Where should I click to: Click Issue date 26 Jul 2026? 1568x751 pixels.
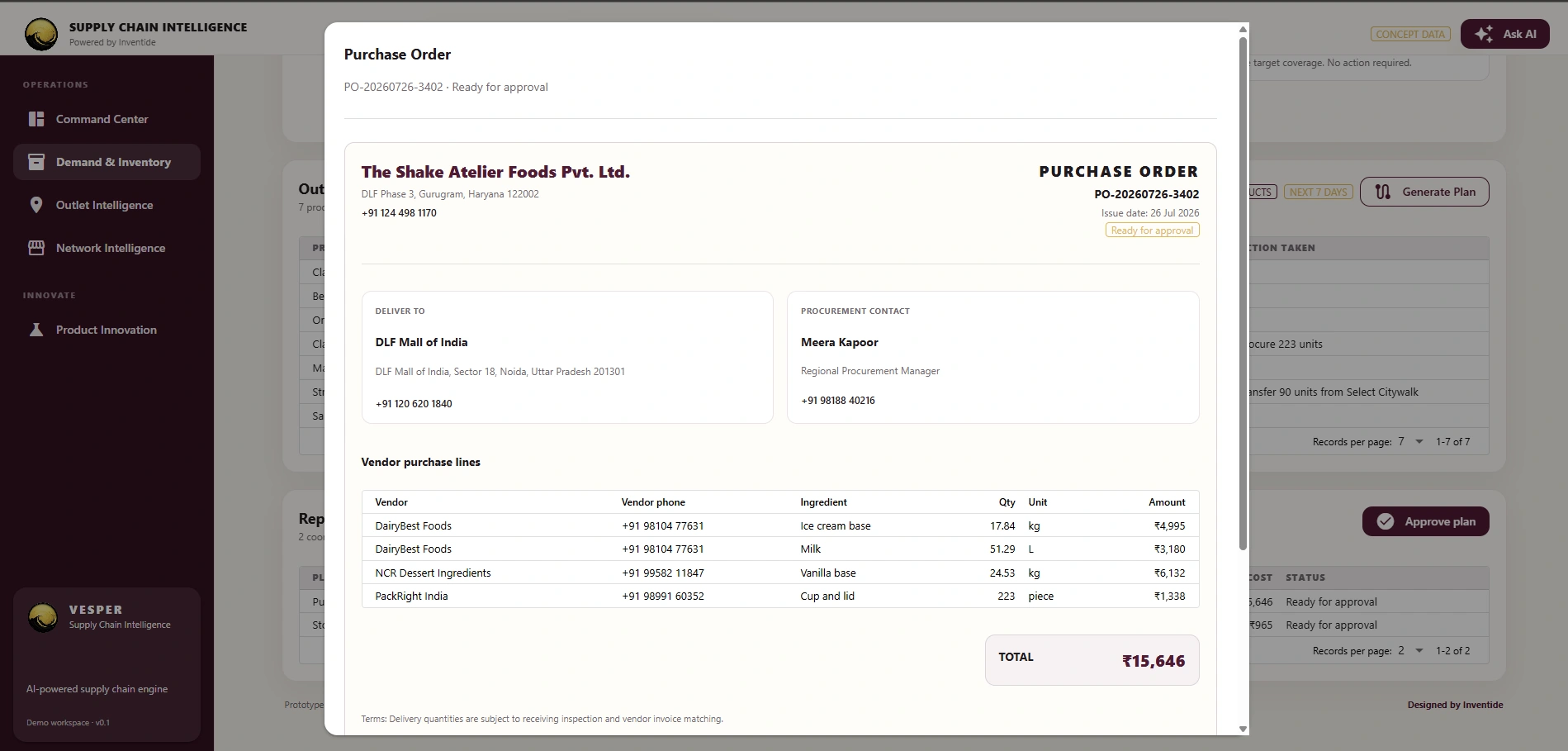click(1150, 213)
